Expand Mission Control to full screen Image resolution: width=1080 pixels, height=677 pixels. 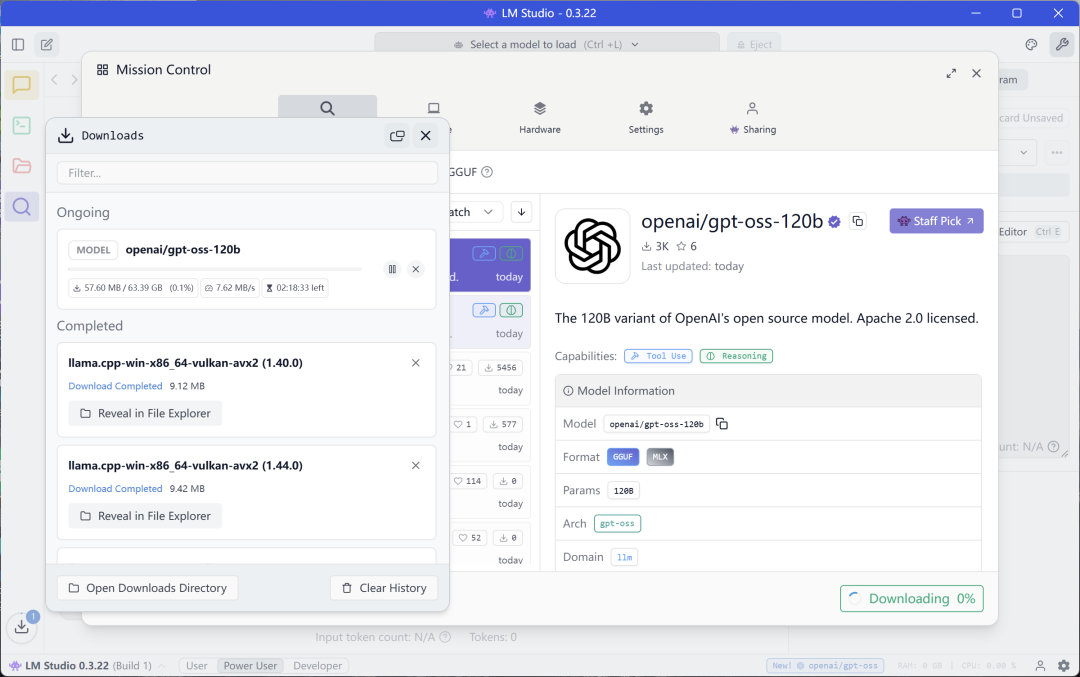[951, 73]
